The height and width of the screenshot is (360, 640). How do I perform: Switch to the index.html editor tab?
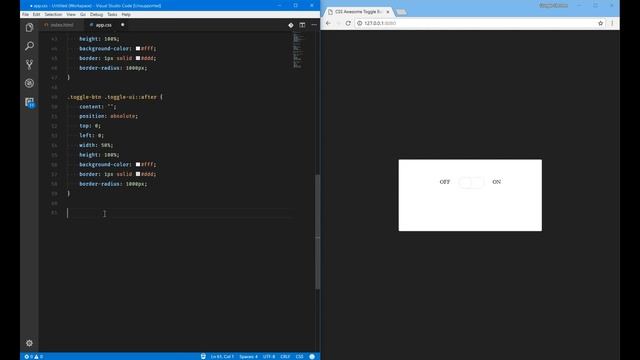pos(61,25)
